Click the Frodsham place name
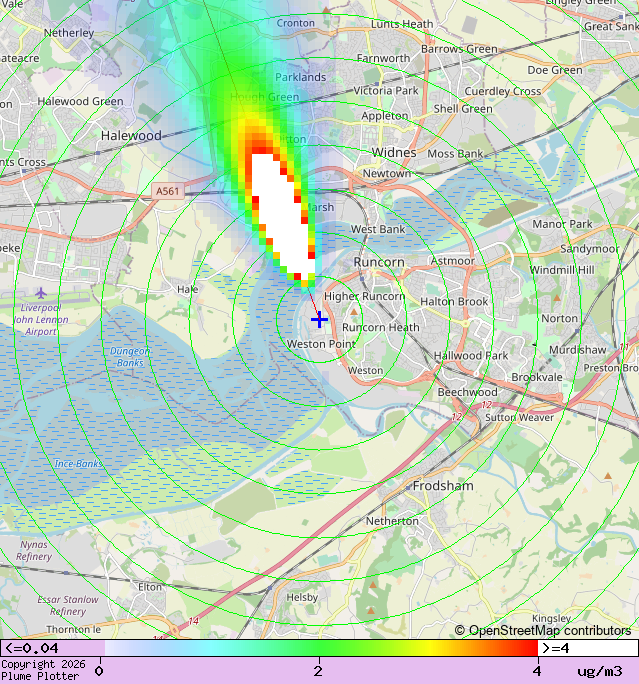639x684 pixels. pyautogui.click(x=443, y=485)
